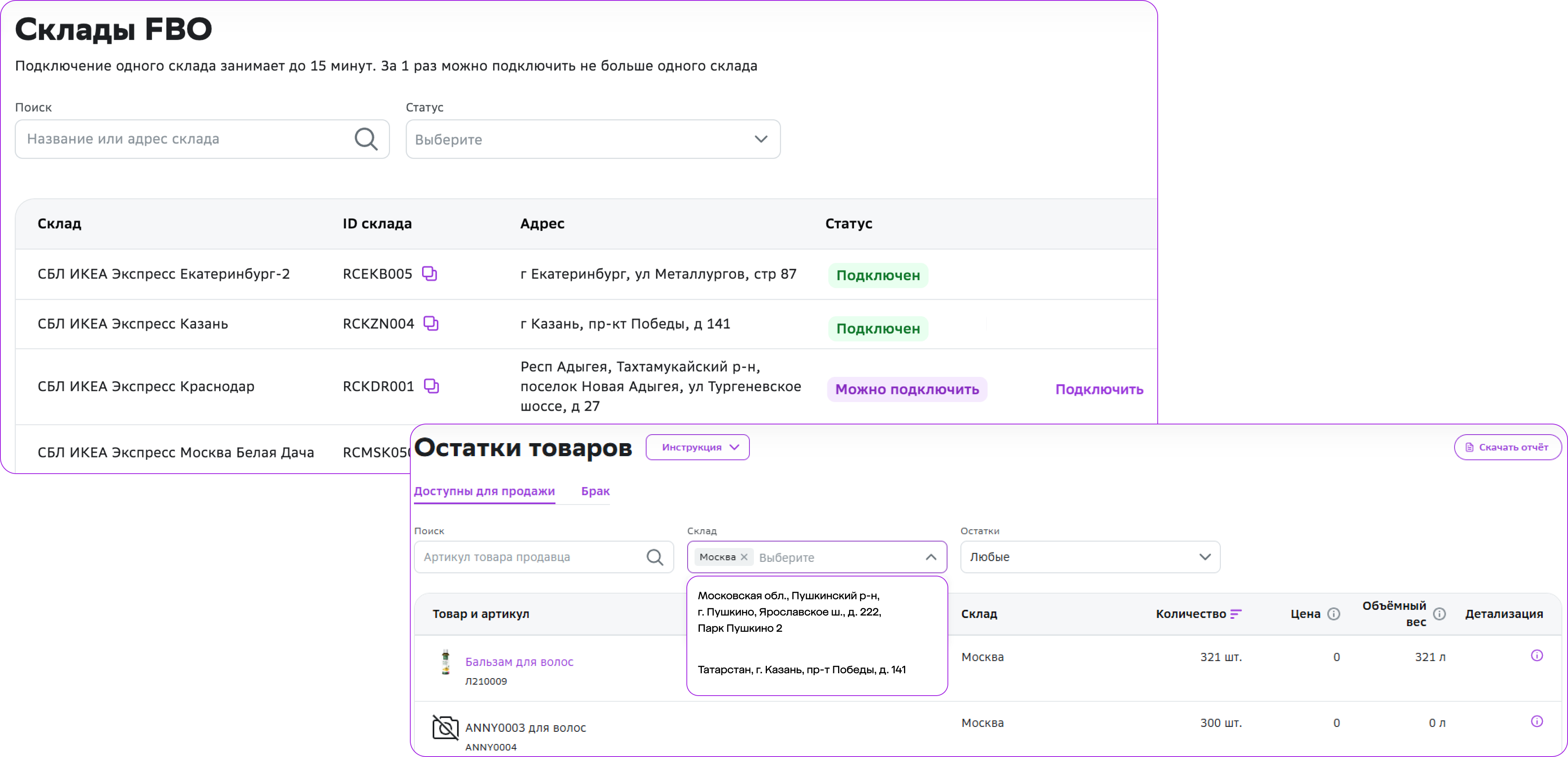Open detail info for Бальзам для волос row
The width and height of the screenshot is (1568, 757).
click(1537, 655)
